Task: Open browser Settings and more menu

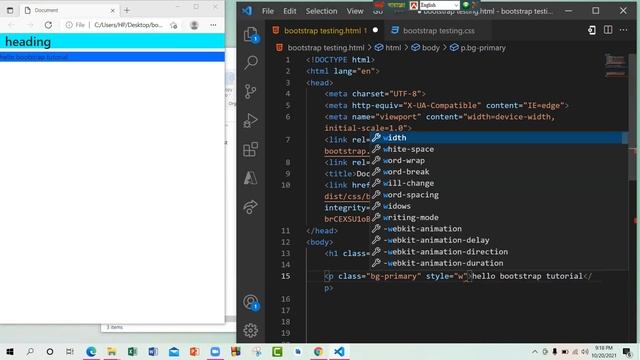Action: click(x=213, y=25)
